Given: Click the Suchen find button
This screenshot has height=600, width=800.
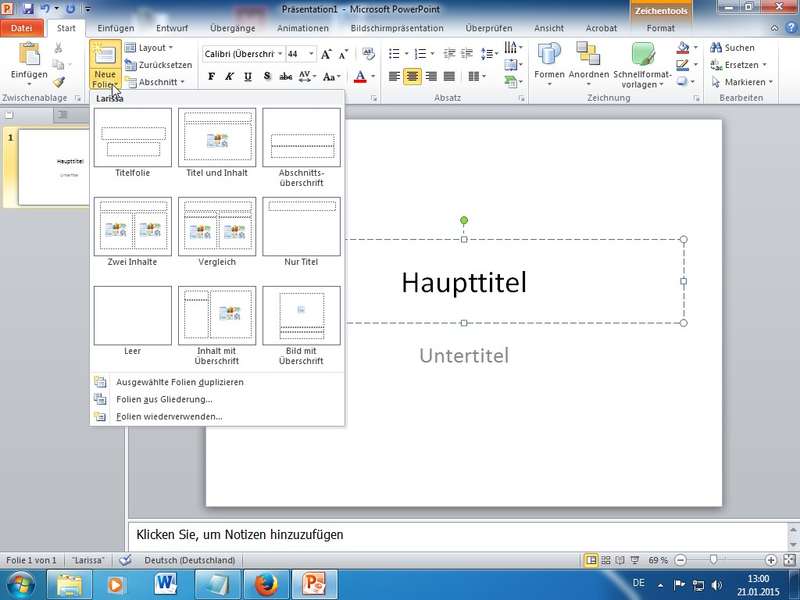Looking at the screenshot, I should coord(732,47).
